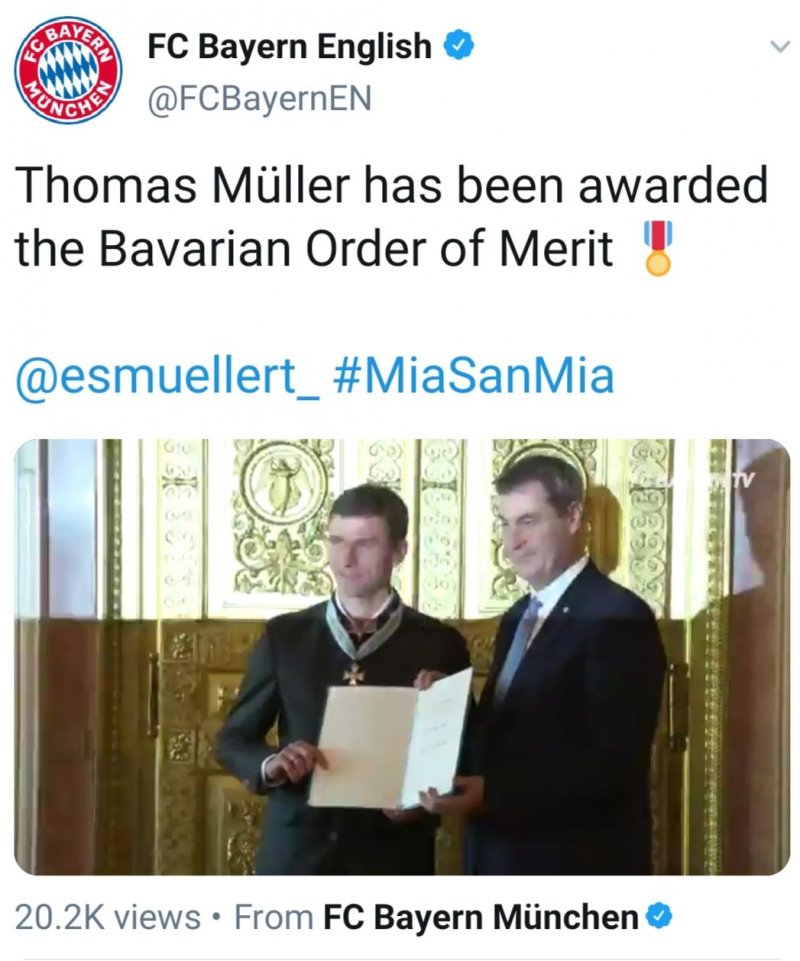Click the certificate held in the video
The height and width of the screenshot is (961, 800).
point(390,740)
